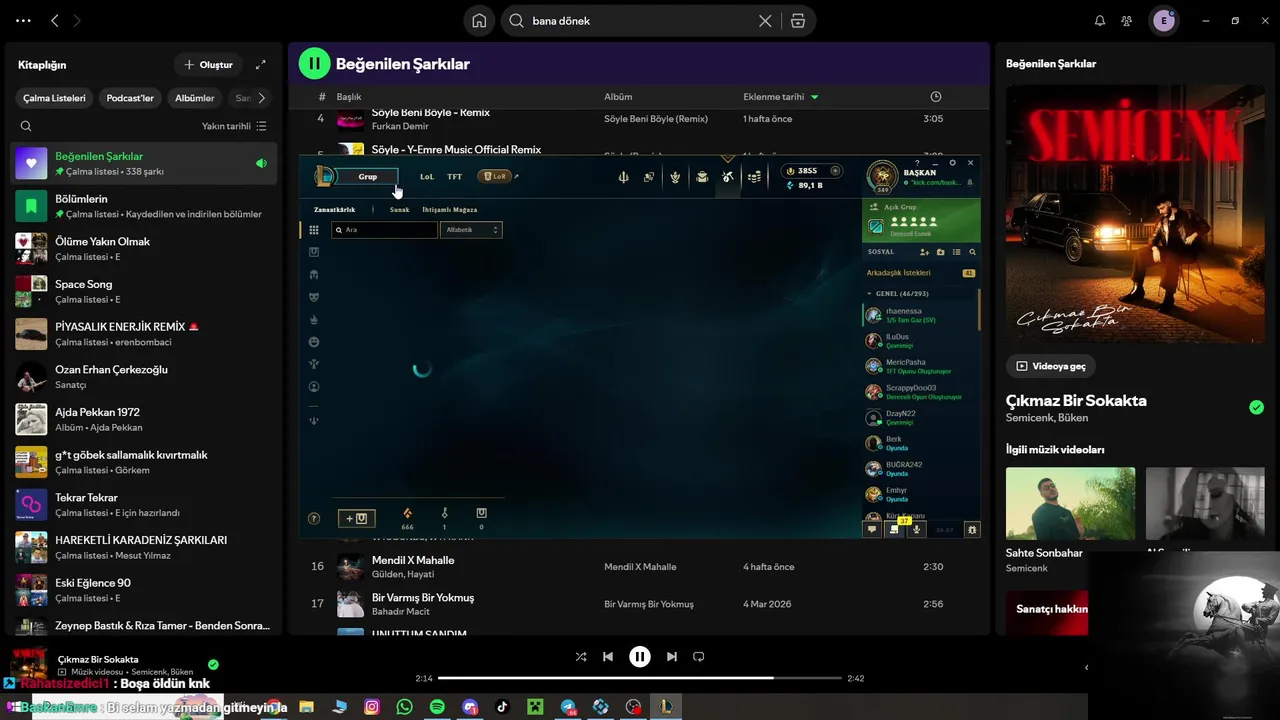1280x720 pixels.
Task: Pause the Beğenilen Şarkılar playlist with the green button
Action: coord(314,63)
